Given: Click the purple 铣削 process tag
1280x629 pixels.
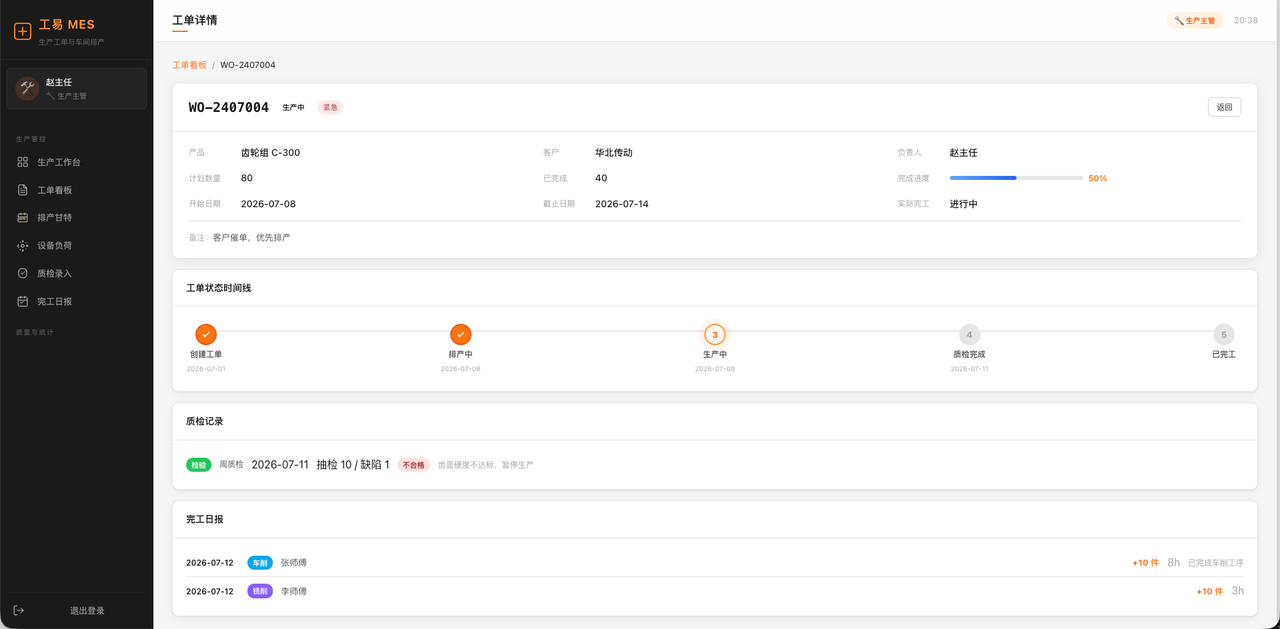Looking at the screenshot, I should point(260,591).
